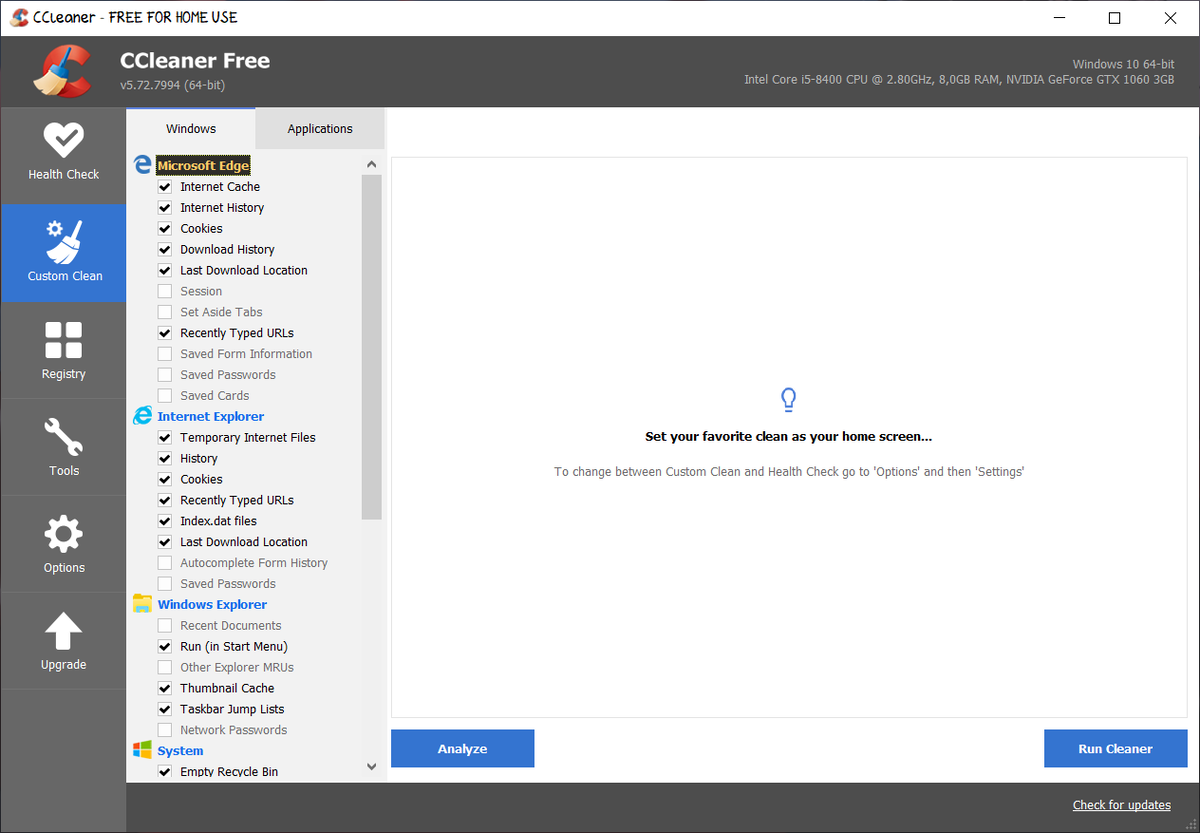The height and width of the screenshot is (833, 1200).
Task: Uncheck Internet Cache under Microsoft Edge
Action: [164, 186]
